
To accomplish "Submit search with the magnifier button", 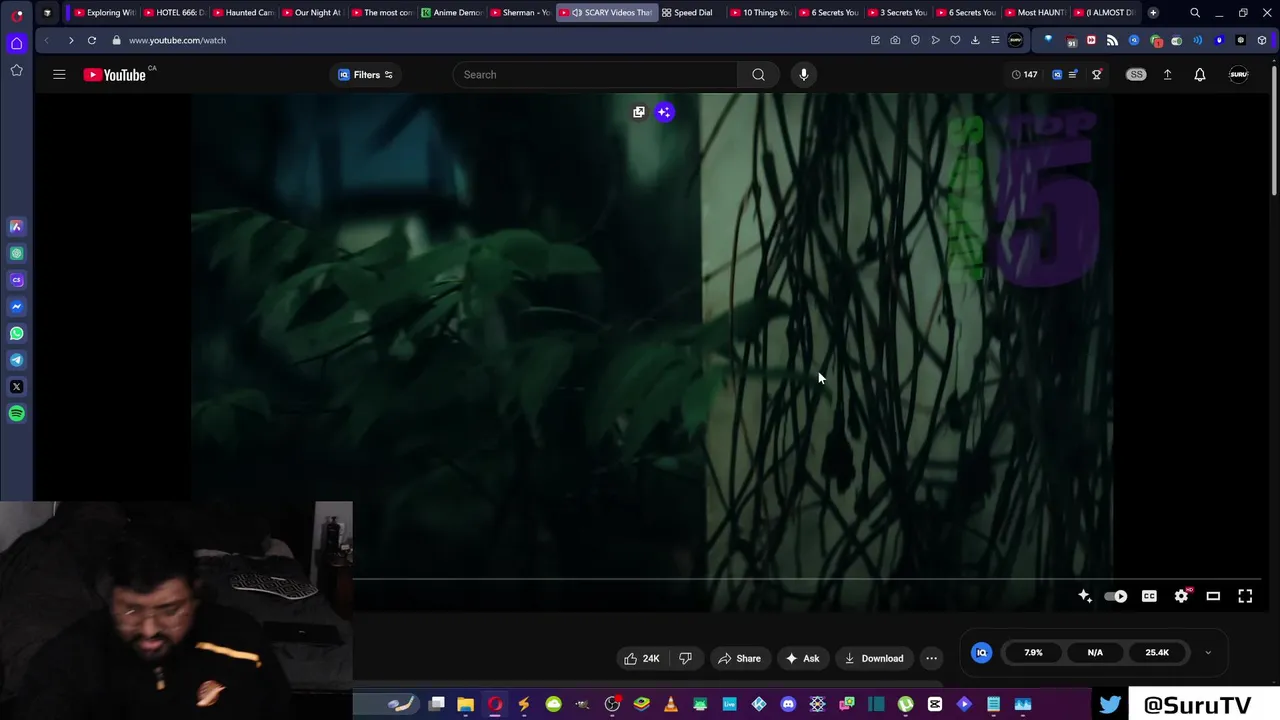I will tap(758, 74).
